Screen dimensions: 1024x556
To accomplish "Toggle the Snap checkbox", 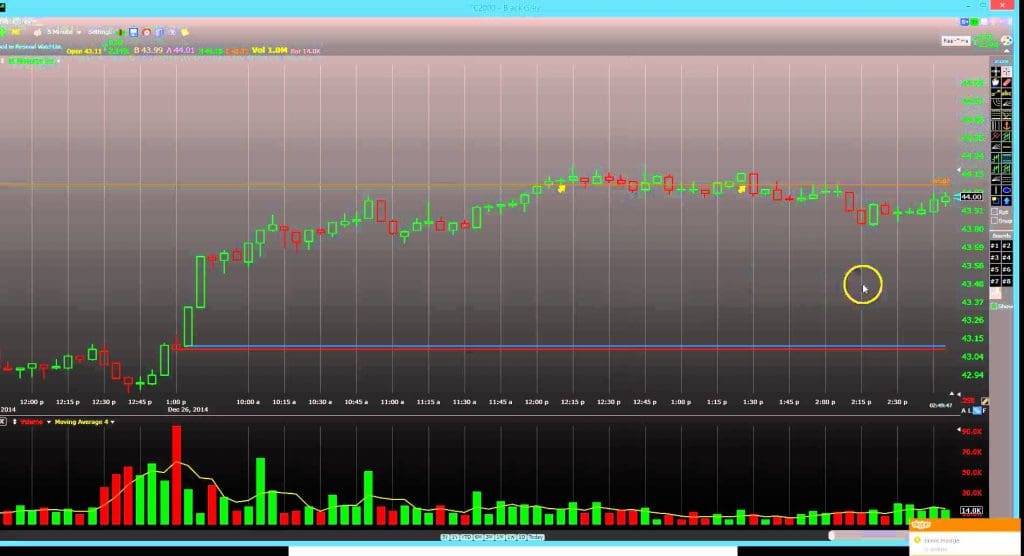I will tap(994, 221).
